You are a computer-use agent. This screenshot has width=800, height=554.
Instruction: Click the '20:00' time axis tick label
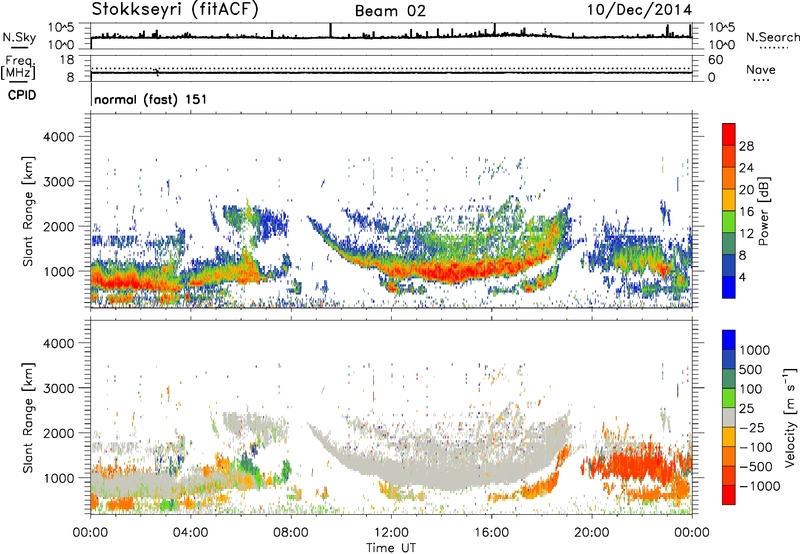click(x=592, y=533)
